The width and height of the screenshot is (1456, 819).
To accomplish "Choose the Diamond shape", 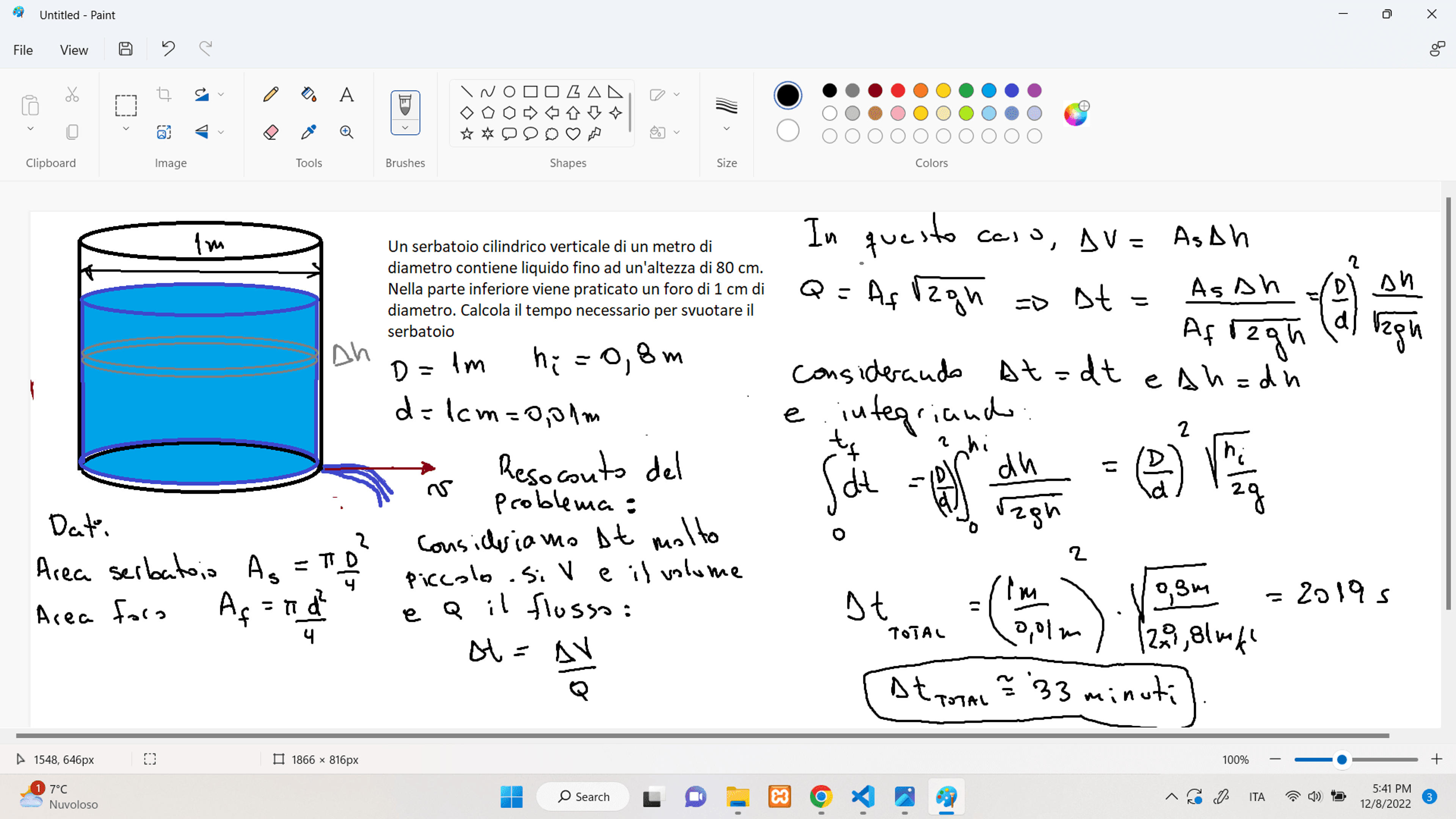I will tap(466, 113).
